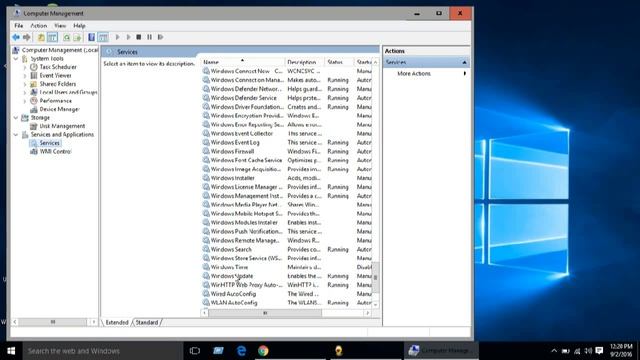Screen dimensions: 640x360
Task: Expand the Performance tree node
Action: click(25, 101)
